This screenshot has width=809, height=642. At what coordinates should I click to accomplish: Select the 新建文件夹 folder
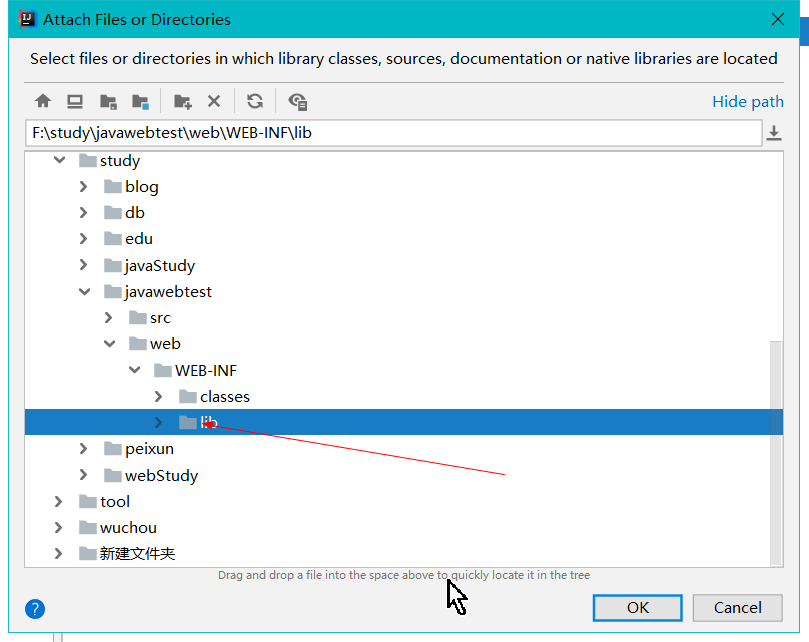(127, 553)
